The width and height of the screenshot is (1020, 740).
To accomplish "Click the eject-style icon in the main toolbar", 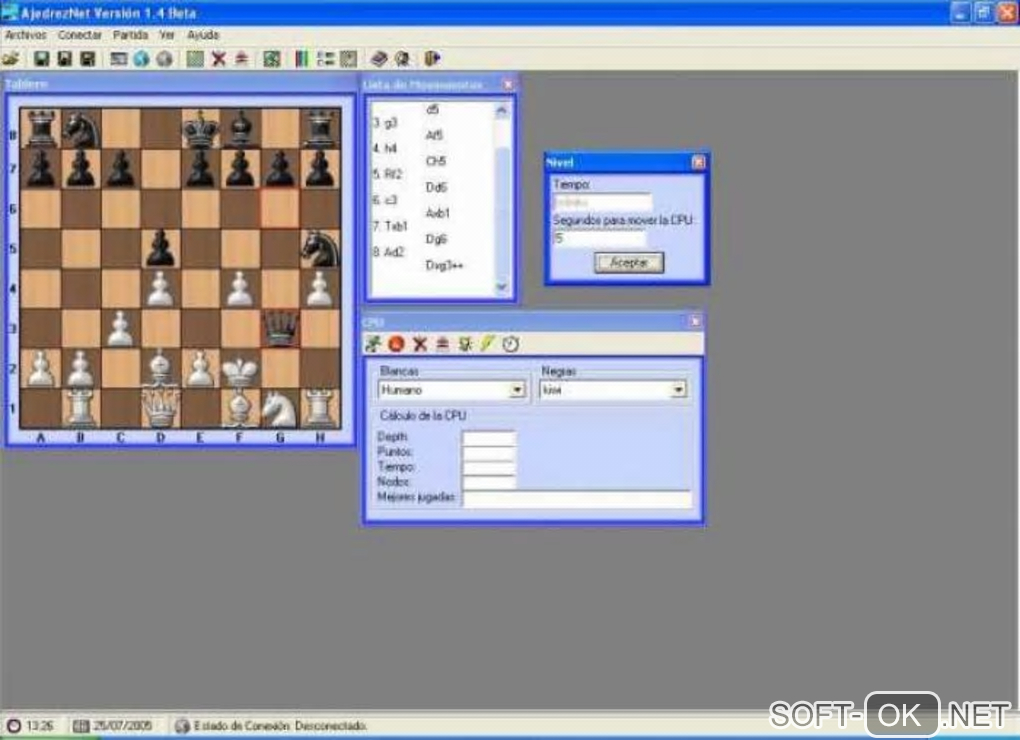I will pos(241,59).
